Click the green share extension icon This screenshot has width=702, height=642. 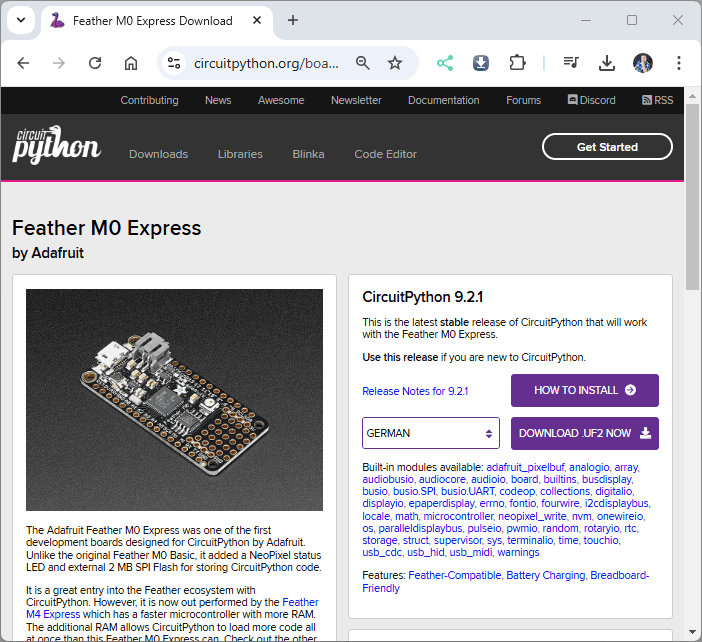pos(445,63)
